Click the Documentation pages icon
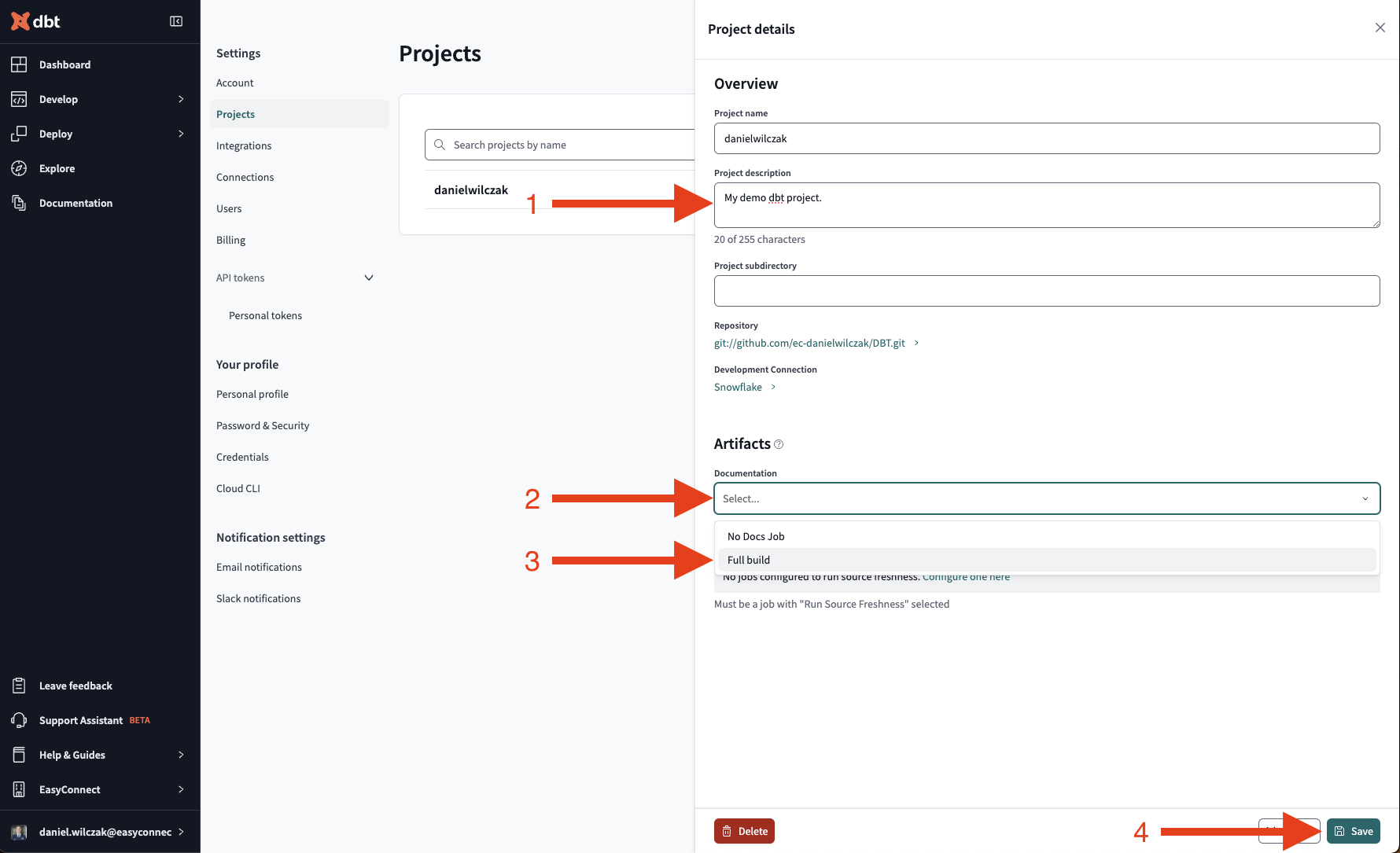 tap(19, 203)
